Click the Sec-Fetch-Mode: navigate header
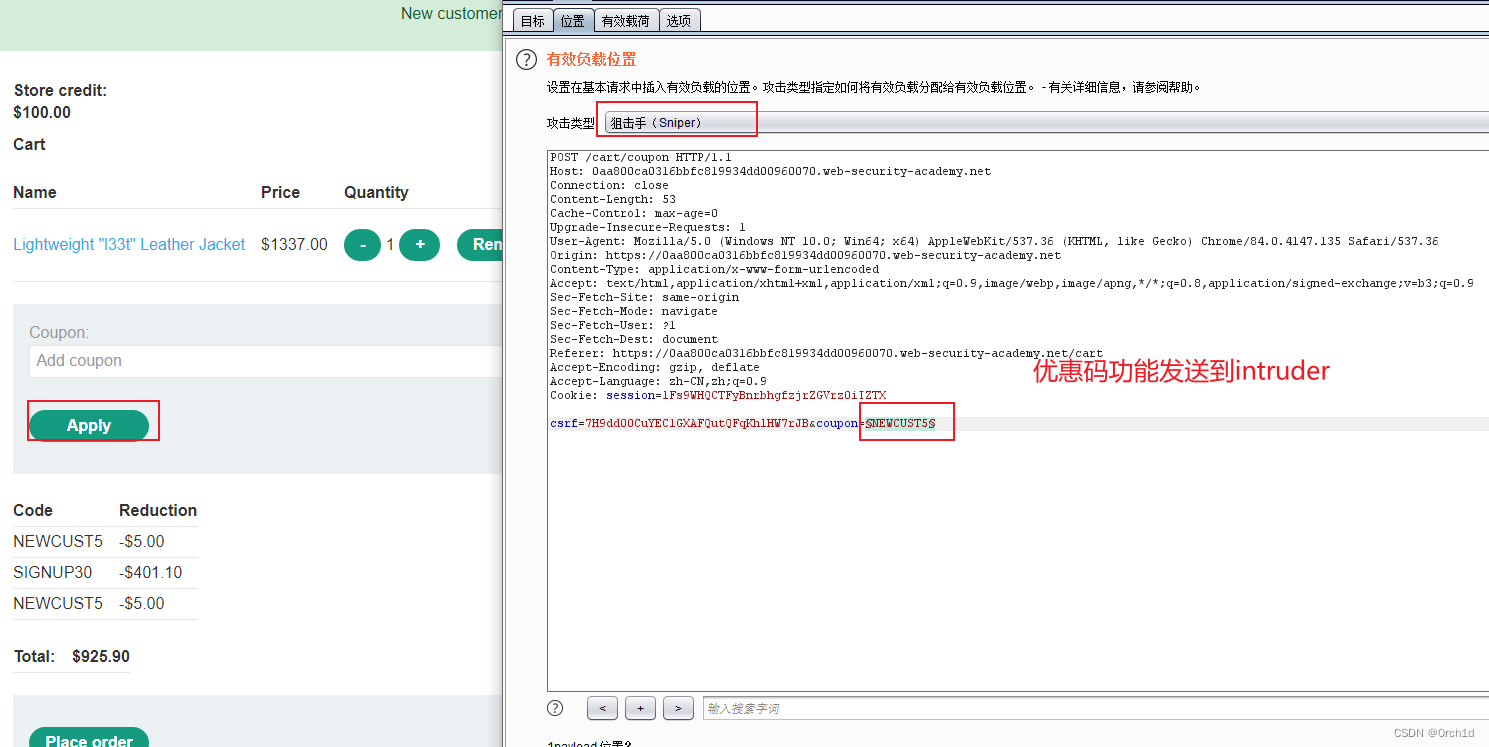The image size is (1489, 747). (633, 311)
